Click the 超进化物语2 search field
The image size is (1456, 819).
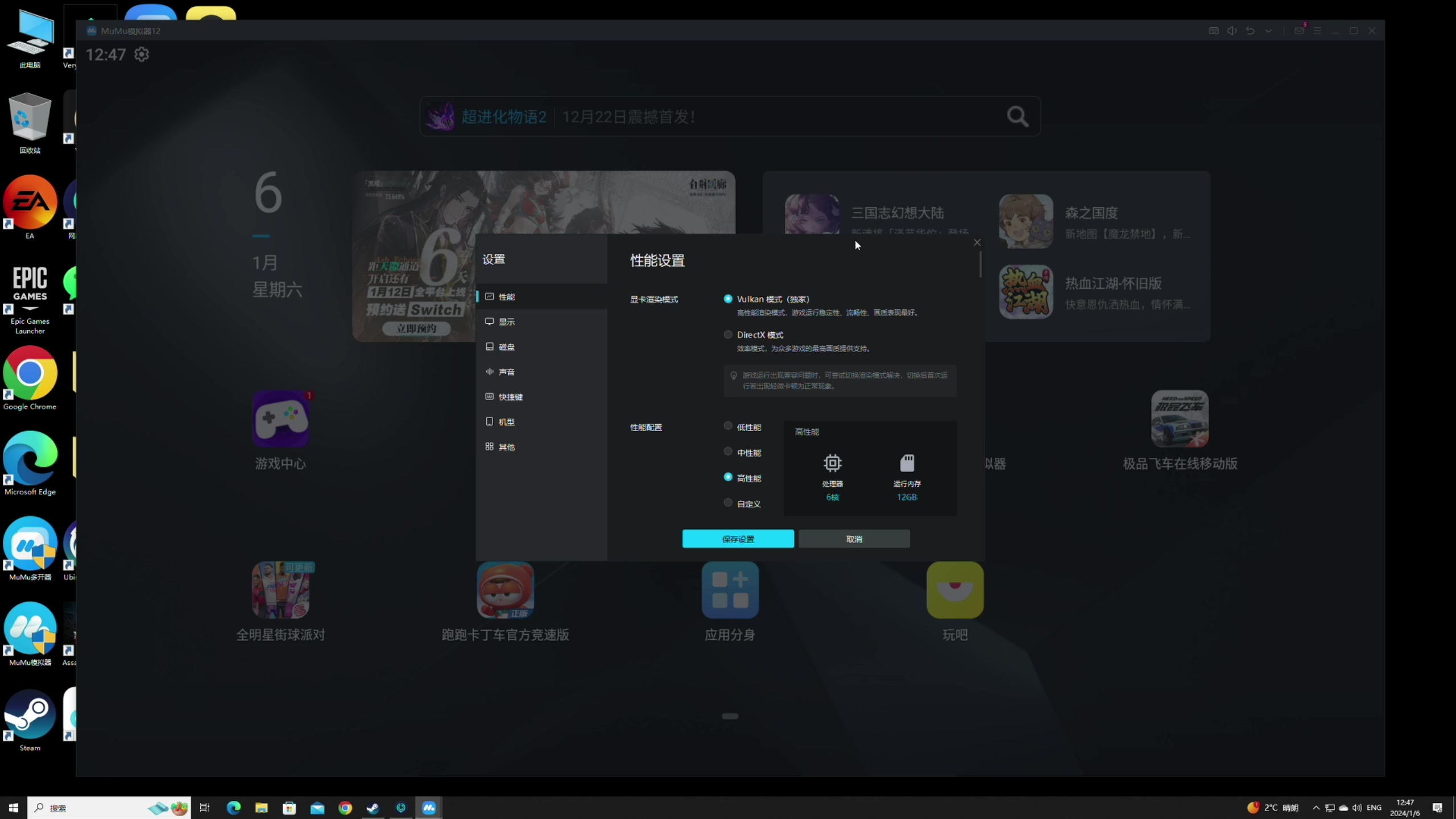tap(730, 117)
